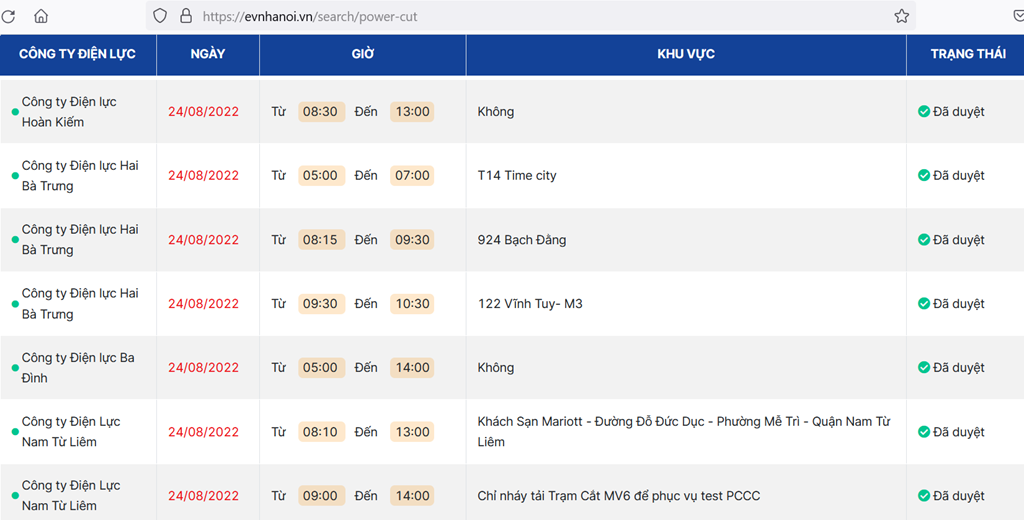Select the 08:30 start time badge
Image resolution: width=1024 pixels, height=520 pixels.
tap(321, 112)
